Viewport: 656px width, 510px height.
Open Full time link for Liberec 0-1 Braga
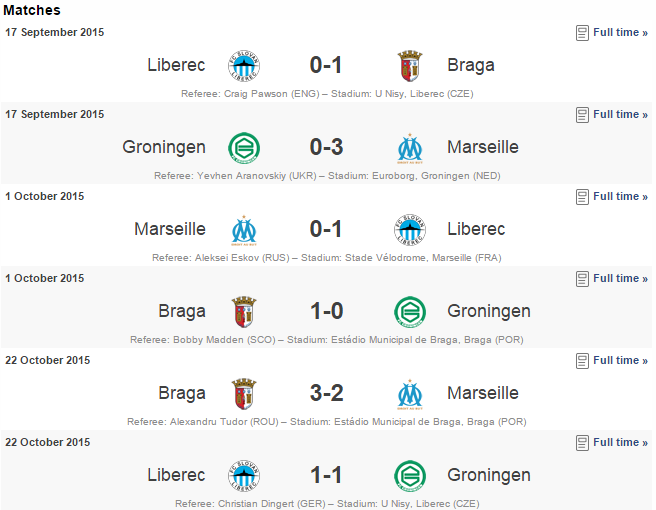(x=620, y=32)
